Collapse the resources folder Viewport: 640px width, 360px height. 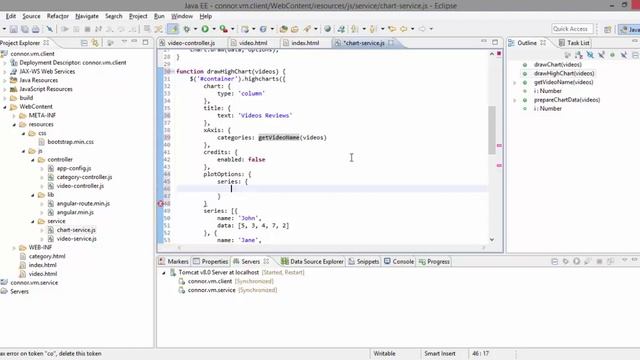tap(14, 124)
